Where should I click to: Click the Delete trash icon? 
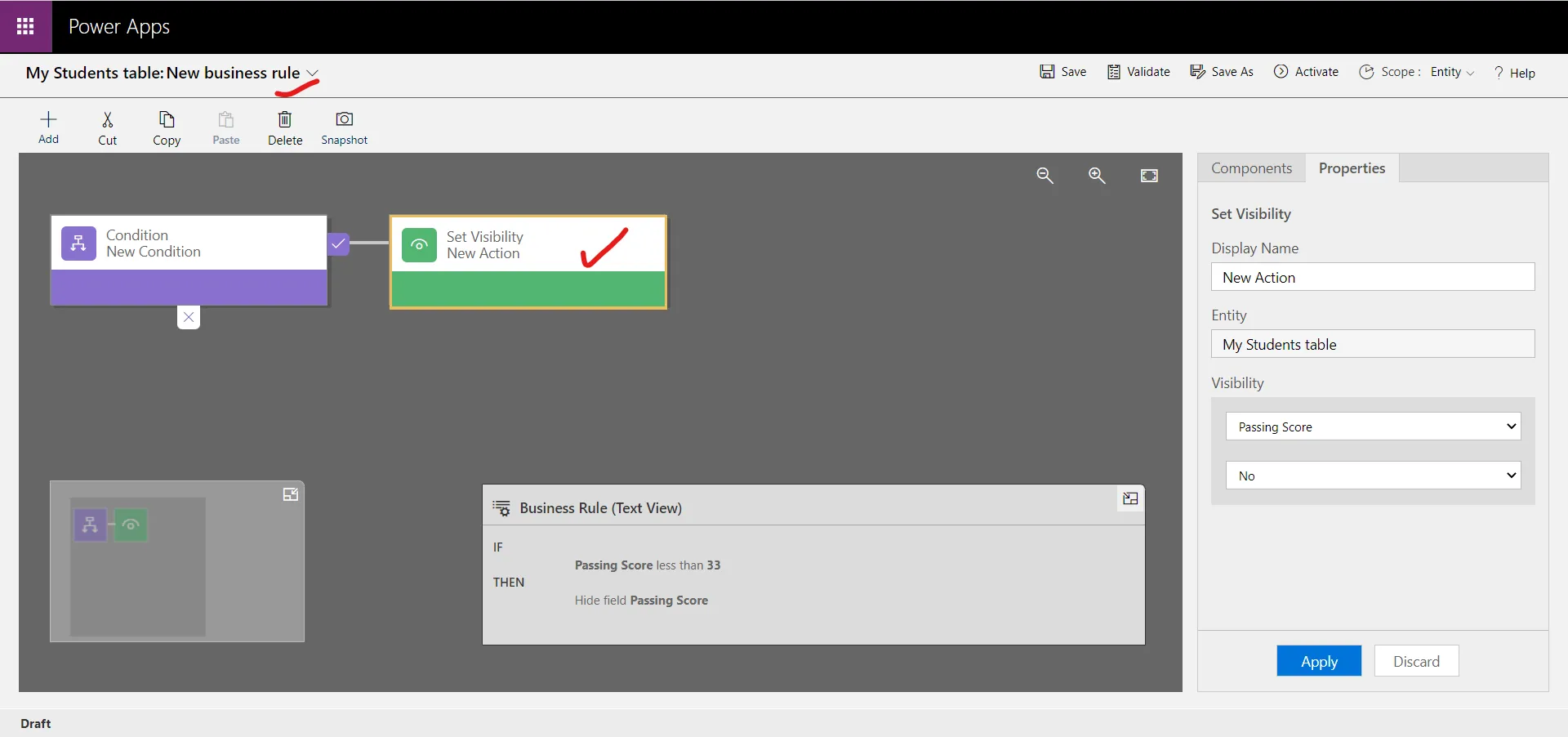285,120
